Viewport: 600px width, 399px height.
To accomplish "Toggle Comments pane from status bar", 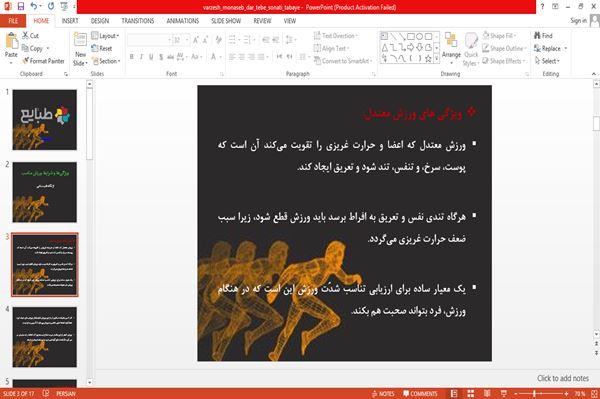I will click(420, 394).
